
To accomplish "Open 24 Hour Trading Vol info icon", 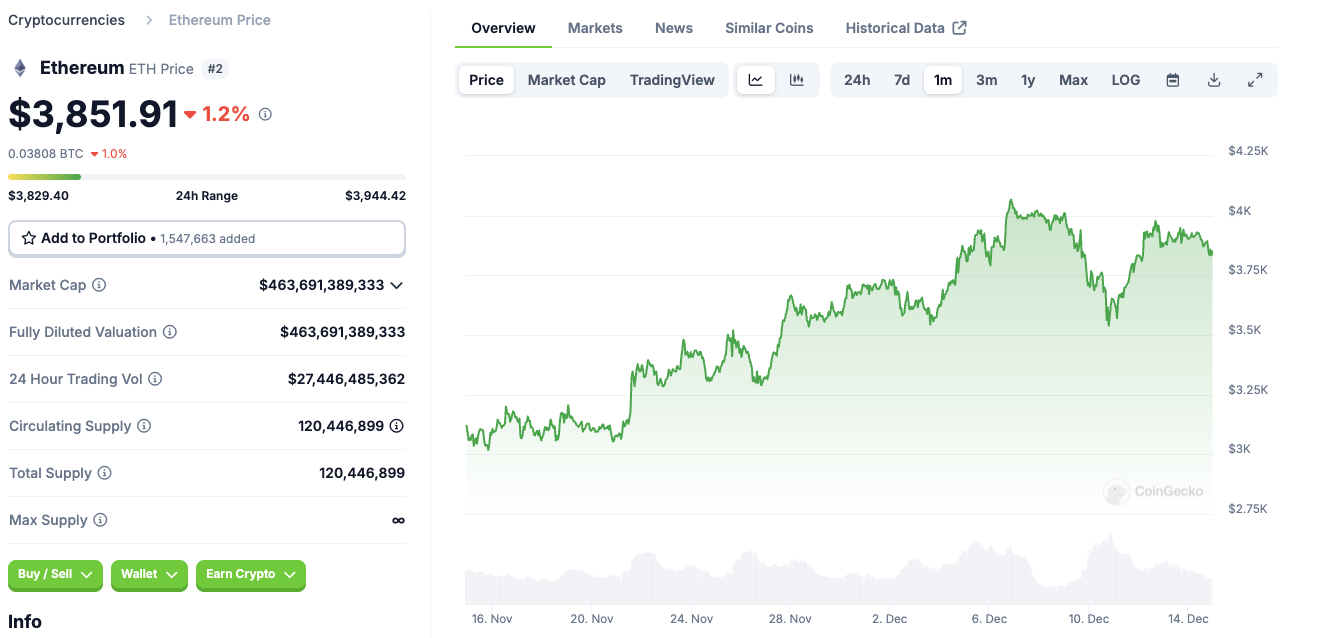I will click(x=155, y=379).
